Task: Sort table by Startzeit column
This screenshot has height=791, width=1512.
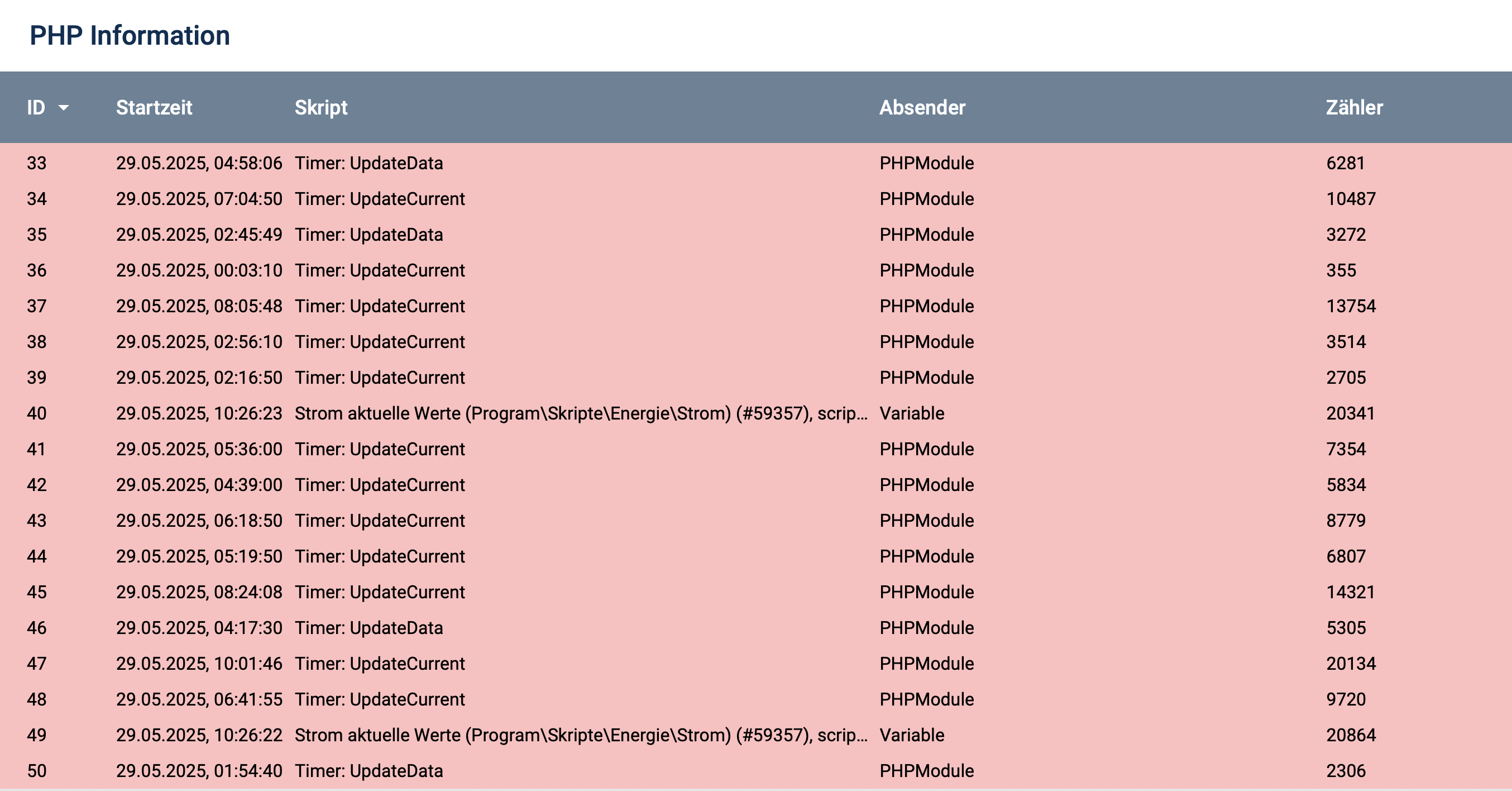Action: pyautogui.click(x=154, y=107)
